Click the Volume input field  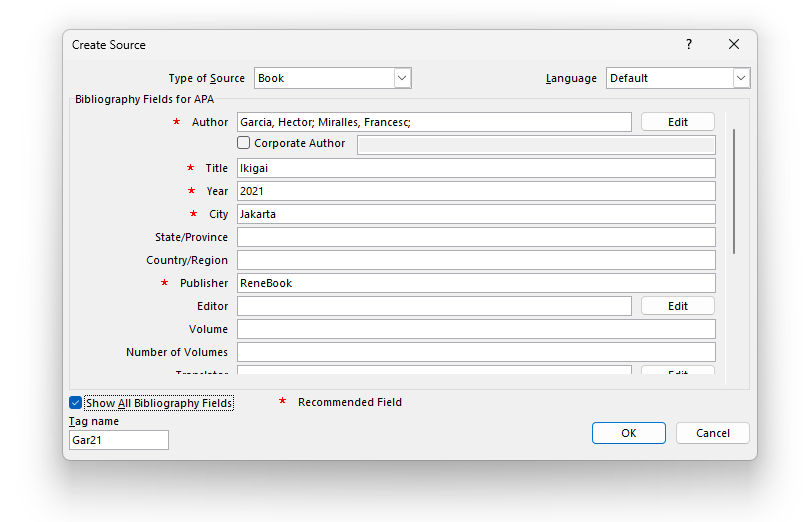coord(476,329)
